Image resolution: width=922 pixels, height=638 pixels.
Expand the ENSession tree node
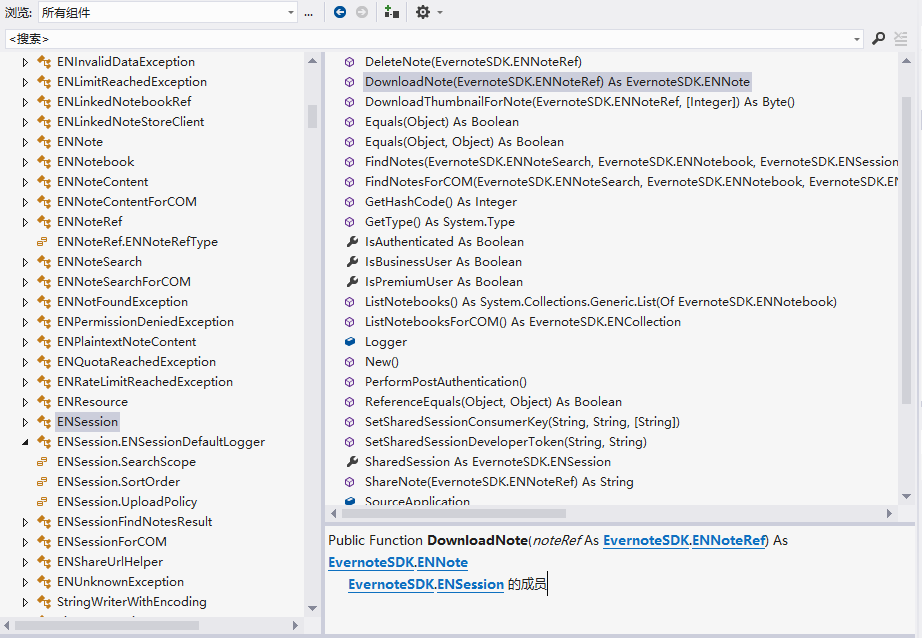[25, 422]
